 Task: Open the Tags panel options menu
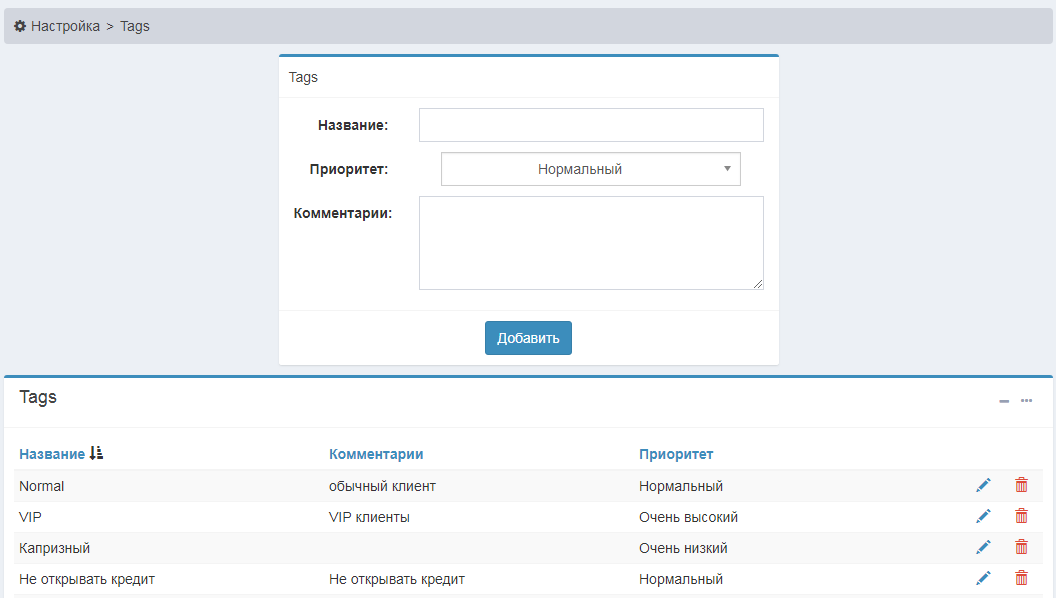(x=1026, y=401)
